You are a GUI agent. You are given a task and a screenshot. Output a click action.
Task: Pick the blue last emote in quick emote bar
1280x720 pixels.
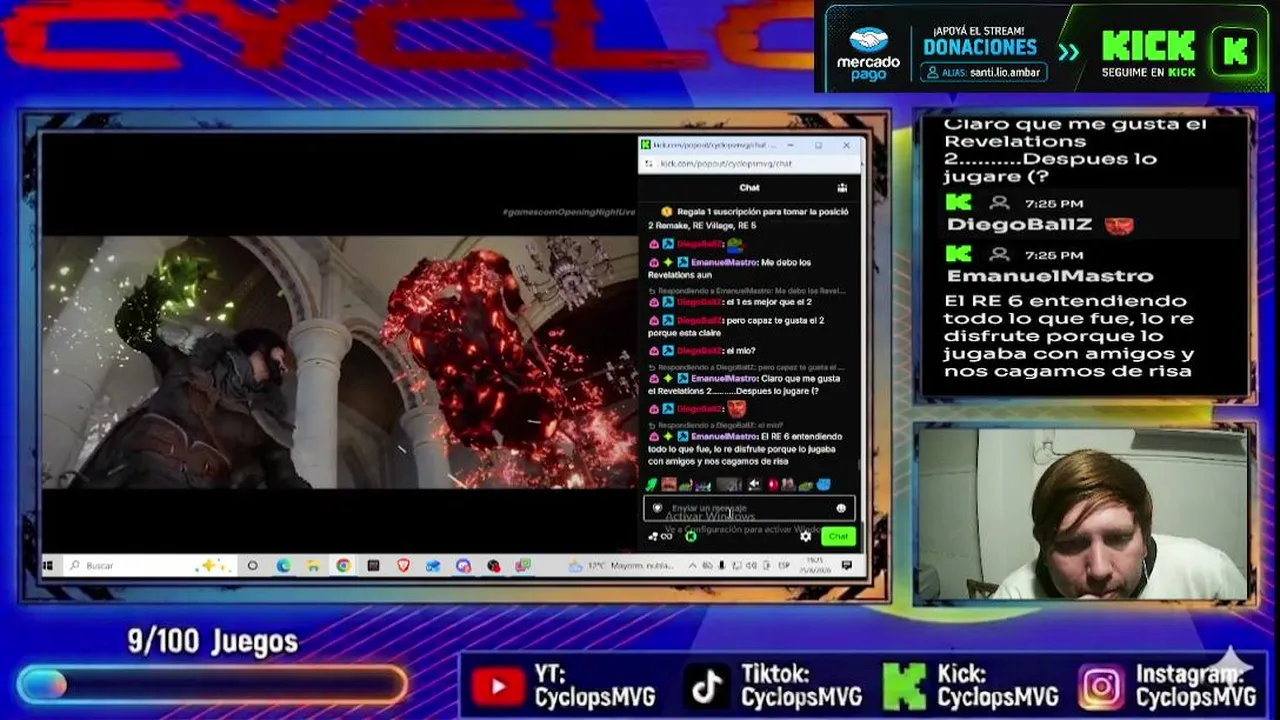tap(823, 485)
